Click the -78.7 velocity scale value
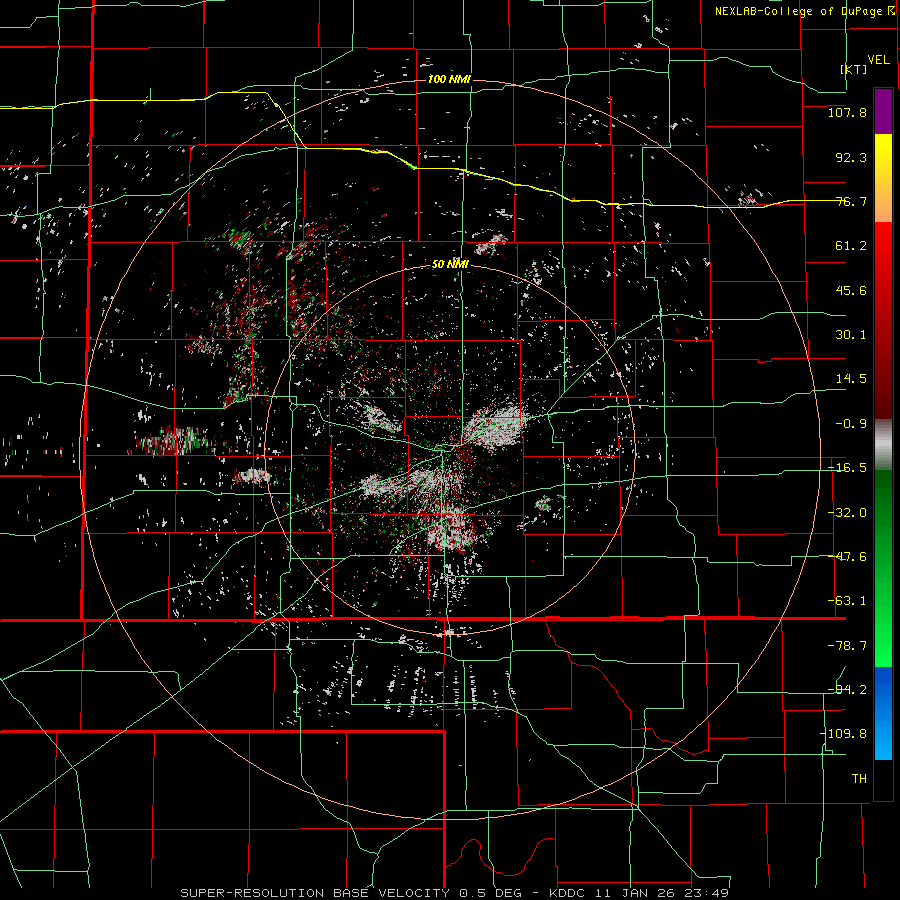This screenshot has height=900, width=900. click(847, 646)
